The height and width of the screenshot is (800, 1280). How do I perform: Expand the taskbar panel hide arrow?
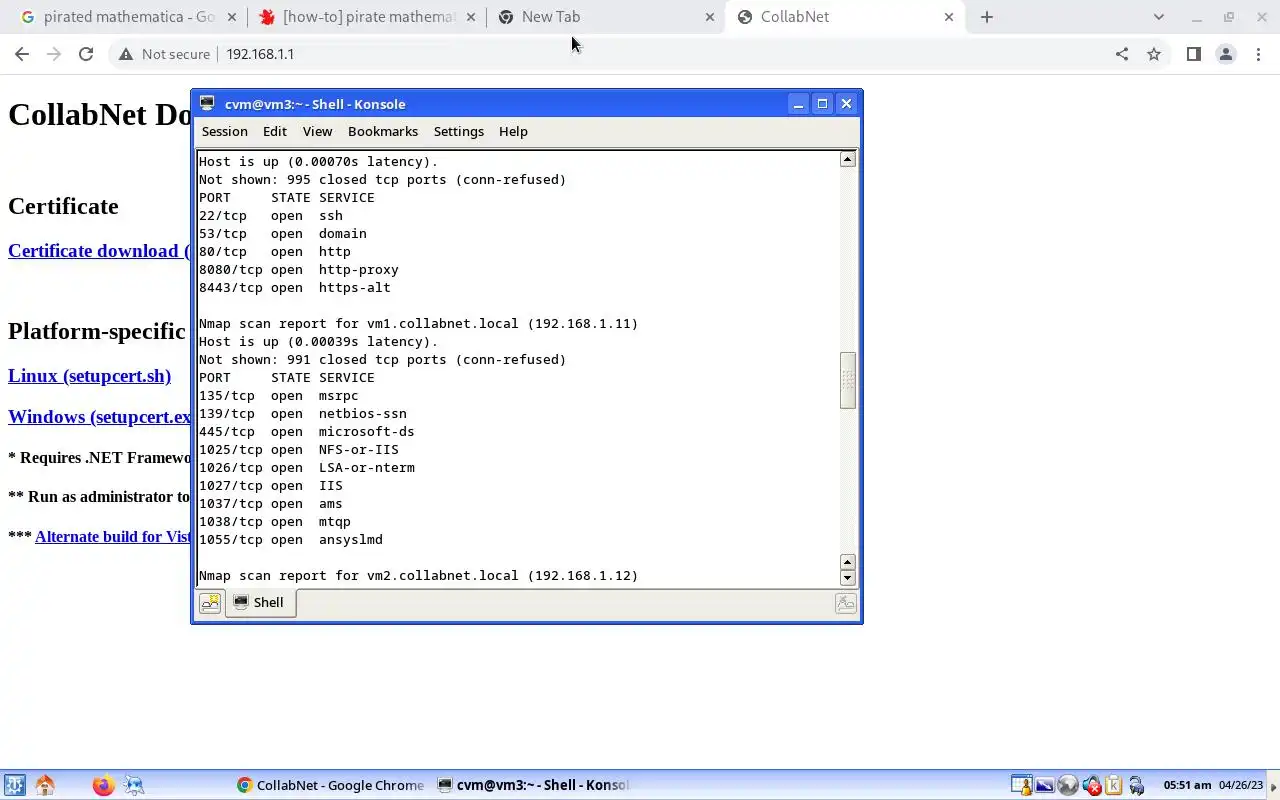coord(1273,785)
